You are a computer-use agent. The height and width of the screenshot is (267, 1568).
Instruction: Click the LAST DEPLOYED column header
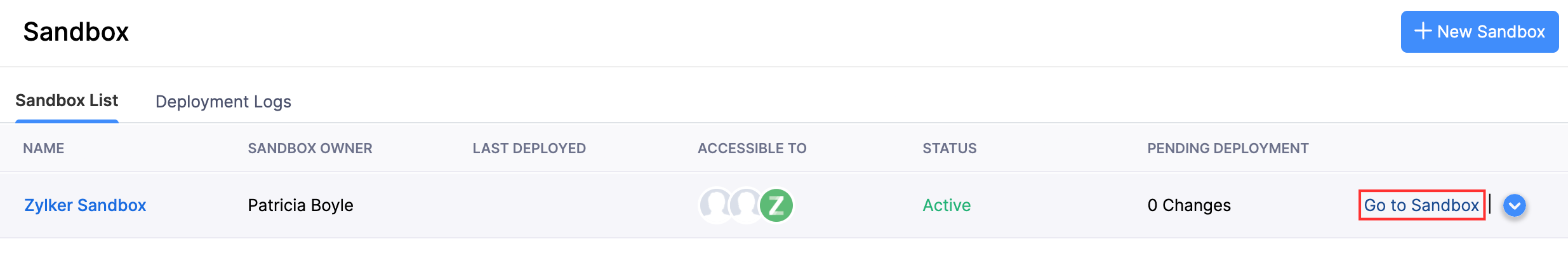tap(529, 148)
